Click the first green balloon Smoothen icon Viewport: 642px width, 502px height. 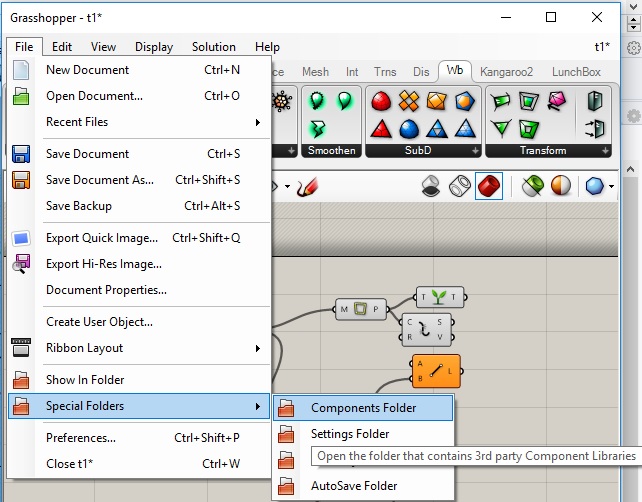click(x=317, y=101)
